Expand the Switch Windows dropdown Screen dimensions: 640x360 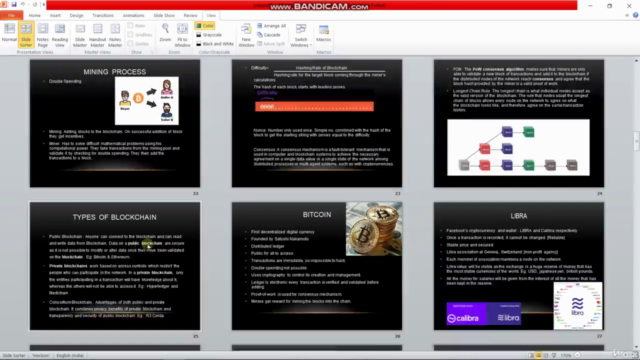click(x=301, y=35)
